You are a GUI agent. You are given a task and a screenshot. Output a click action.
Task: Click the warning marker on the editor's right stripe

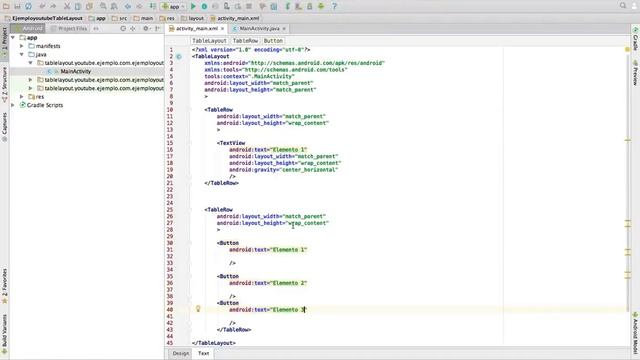(627, 49)
